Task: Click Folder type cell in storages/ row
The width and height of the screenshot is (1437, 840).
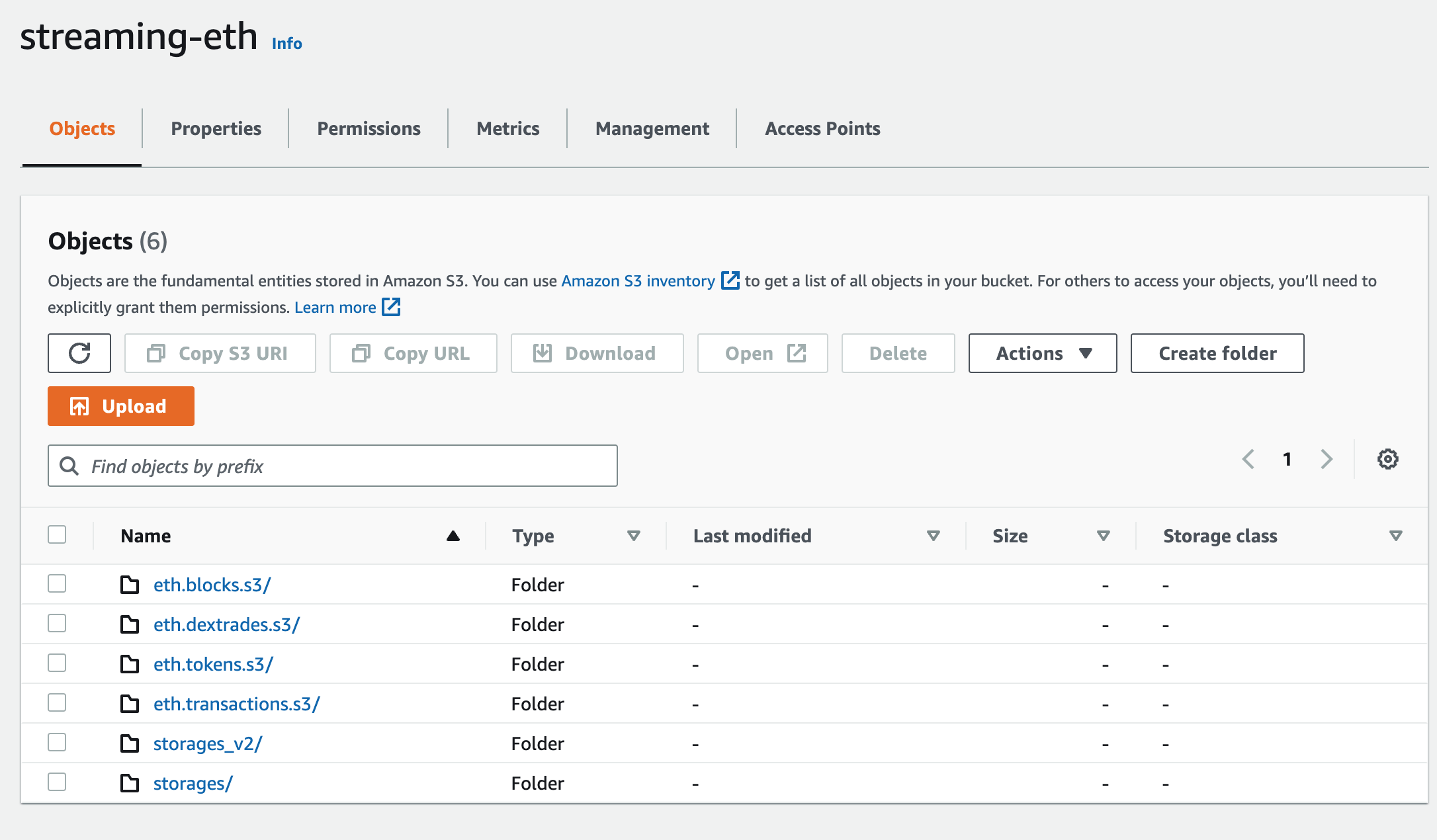Action: (x=537, y=783)
